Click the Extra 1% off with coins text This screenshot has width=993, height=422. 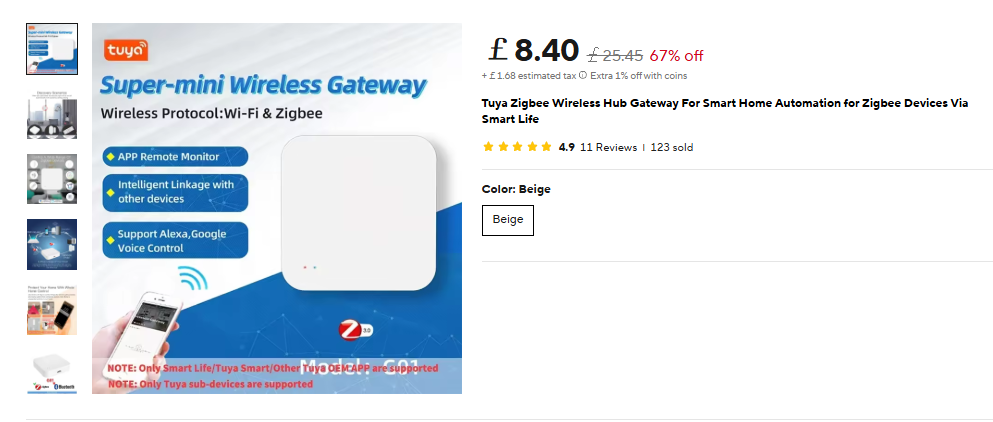639,76
